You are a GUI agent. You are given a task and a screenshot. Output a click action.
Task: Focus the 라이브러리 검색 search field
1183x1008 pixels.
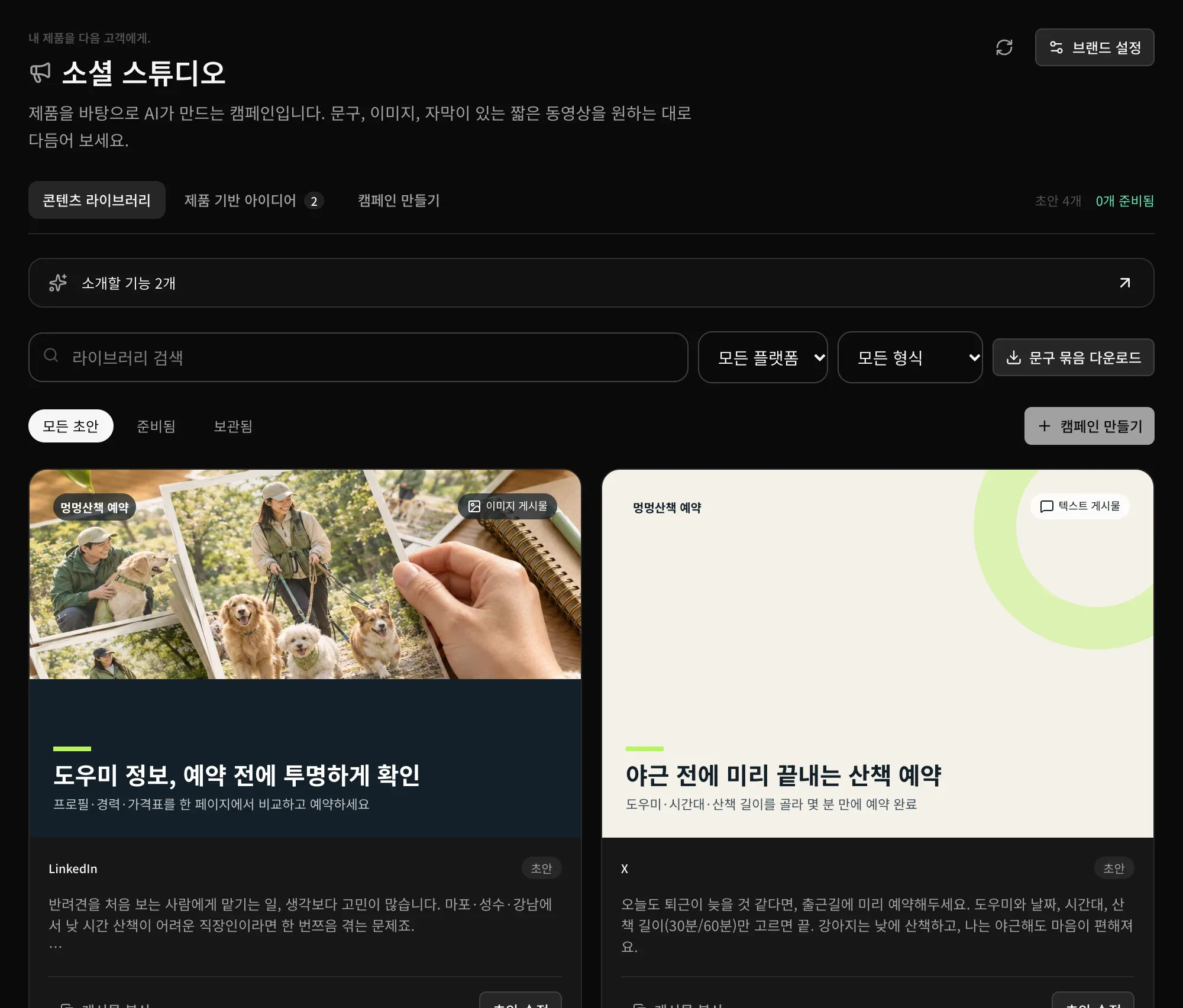click(358, 357)
